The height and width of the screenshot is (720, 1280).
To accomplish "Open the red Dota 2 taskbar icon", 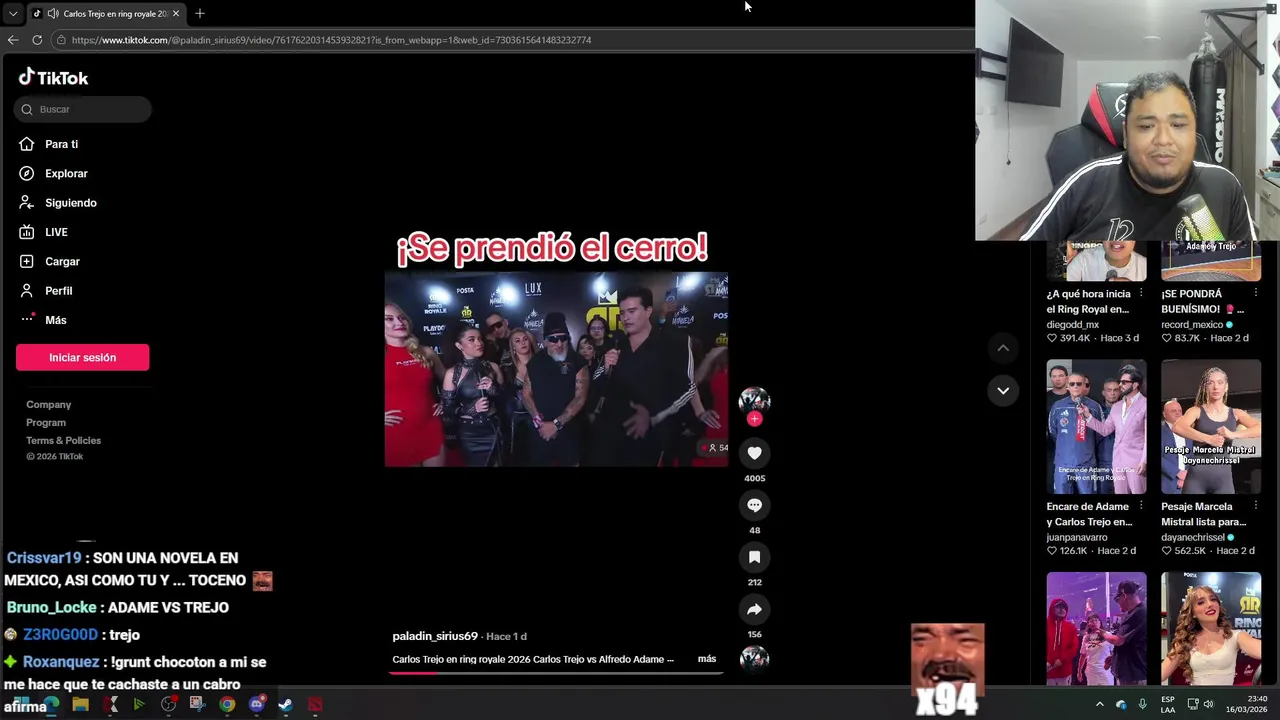I will pos(315,704).
